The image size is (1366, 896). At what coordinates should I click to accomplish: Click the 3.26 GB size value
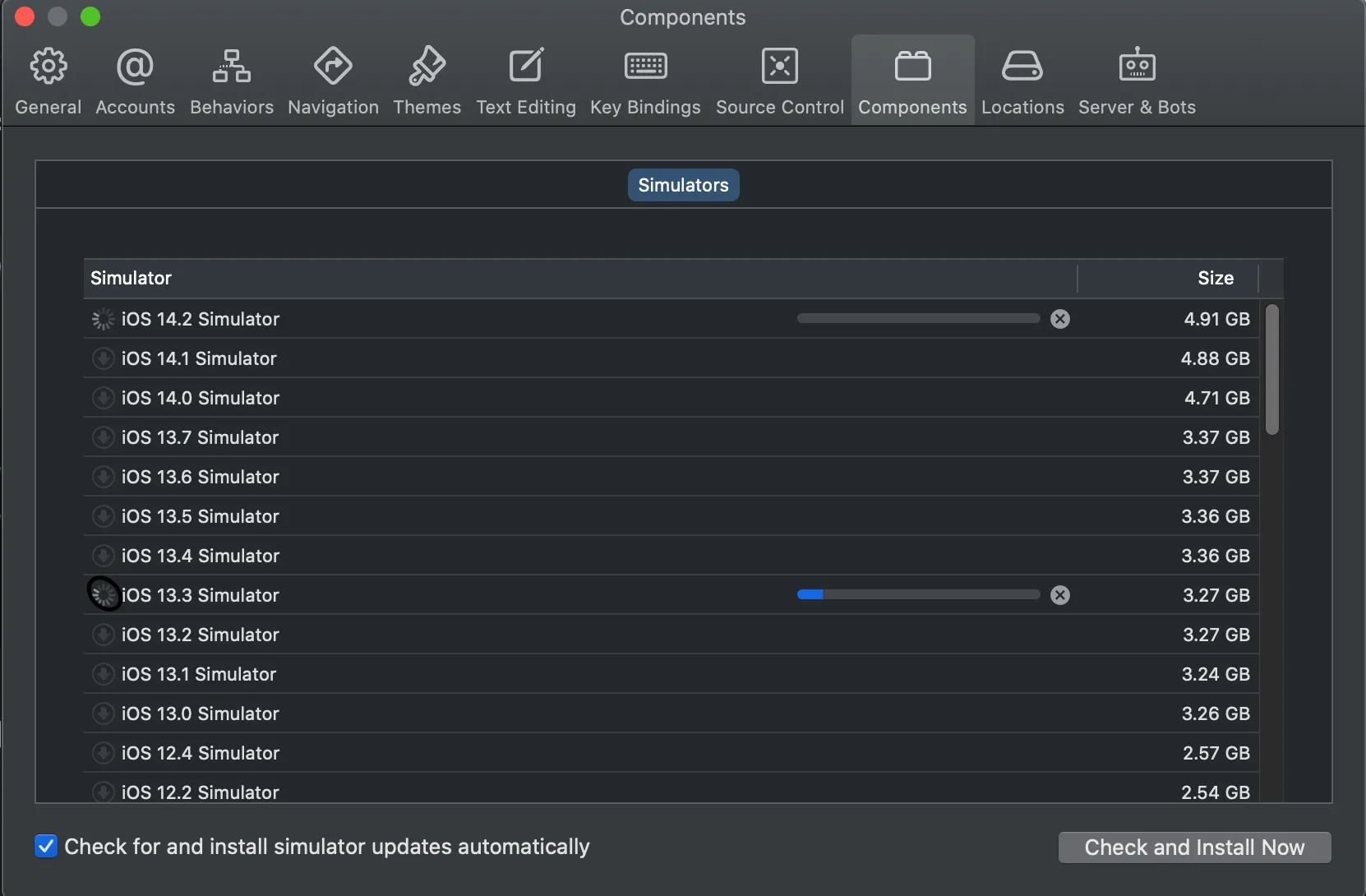click(1216, 714)
